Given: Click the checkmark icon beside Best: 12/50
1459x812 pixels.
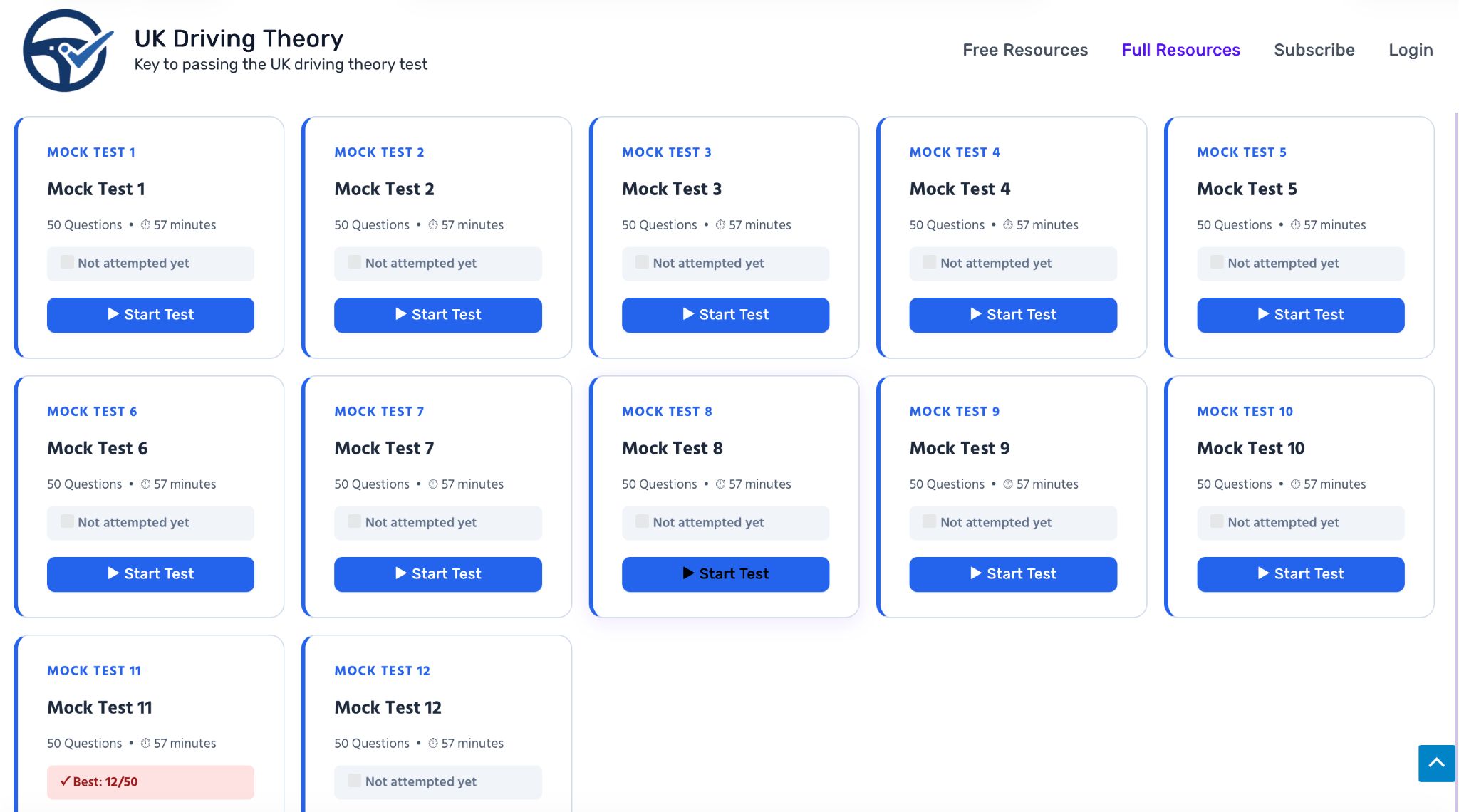Looking at the screenshot, I should 65,781.
